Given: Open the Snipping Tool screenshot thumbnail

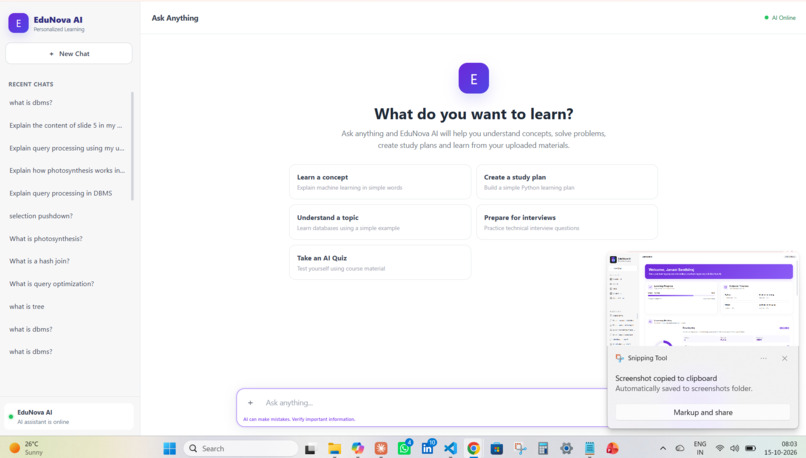Looking at the screenshot, I should click(702, 299).
